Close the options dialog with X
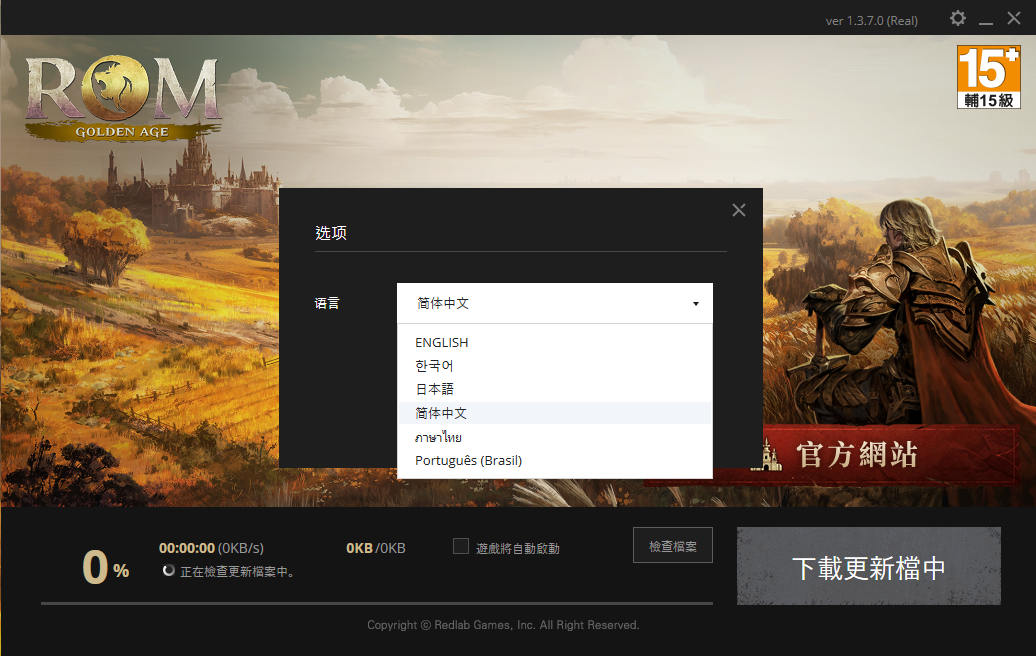Image resolution: width=1036 pixels, height=656 pixels. [x=738, y=210]
